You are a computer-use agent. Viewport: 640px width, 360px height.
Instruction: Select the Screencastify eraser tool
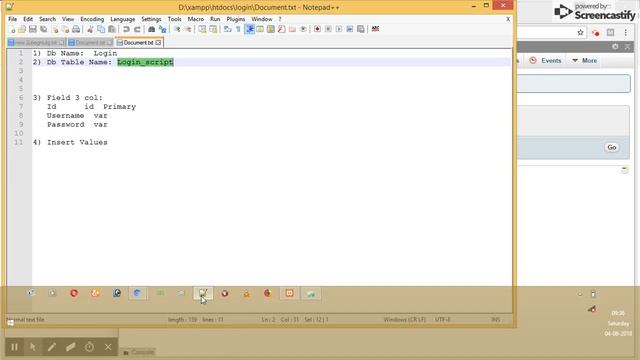[70, 347]
